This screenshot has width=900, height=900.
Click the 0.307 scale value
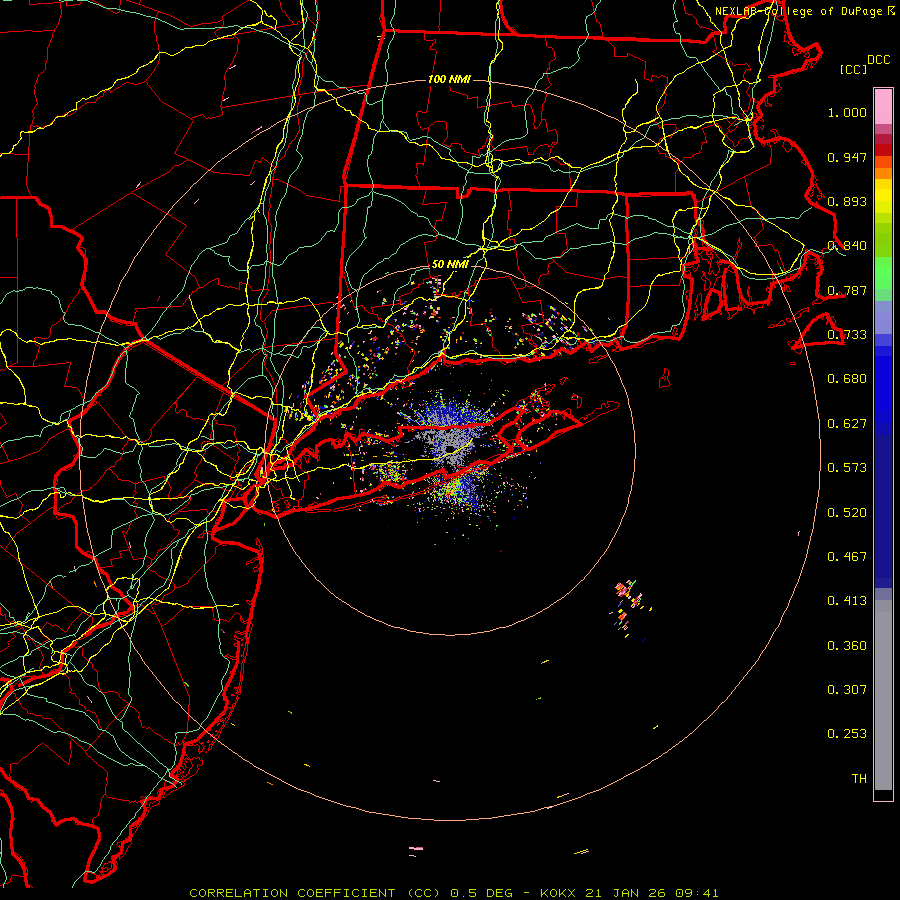pyautogui.click(x=847, y=690)
